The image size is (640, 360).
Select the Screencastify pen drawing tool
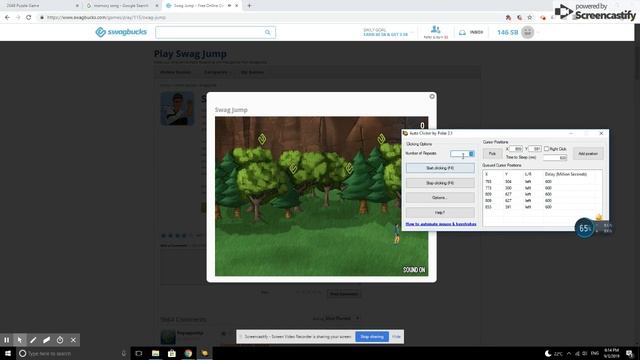(33, 340)
